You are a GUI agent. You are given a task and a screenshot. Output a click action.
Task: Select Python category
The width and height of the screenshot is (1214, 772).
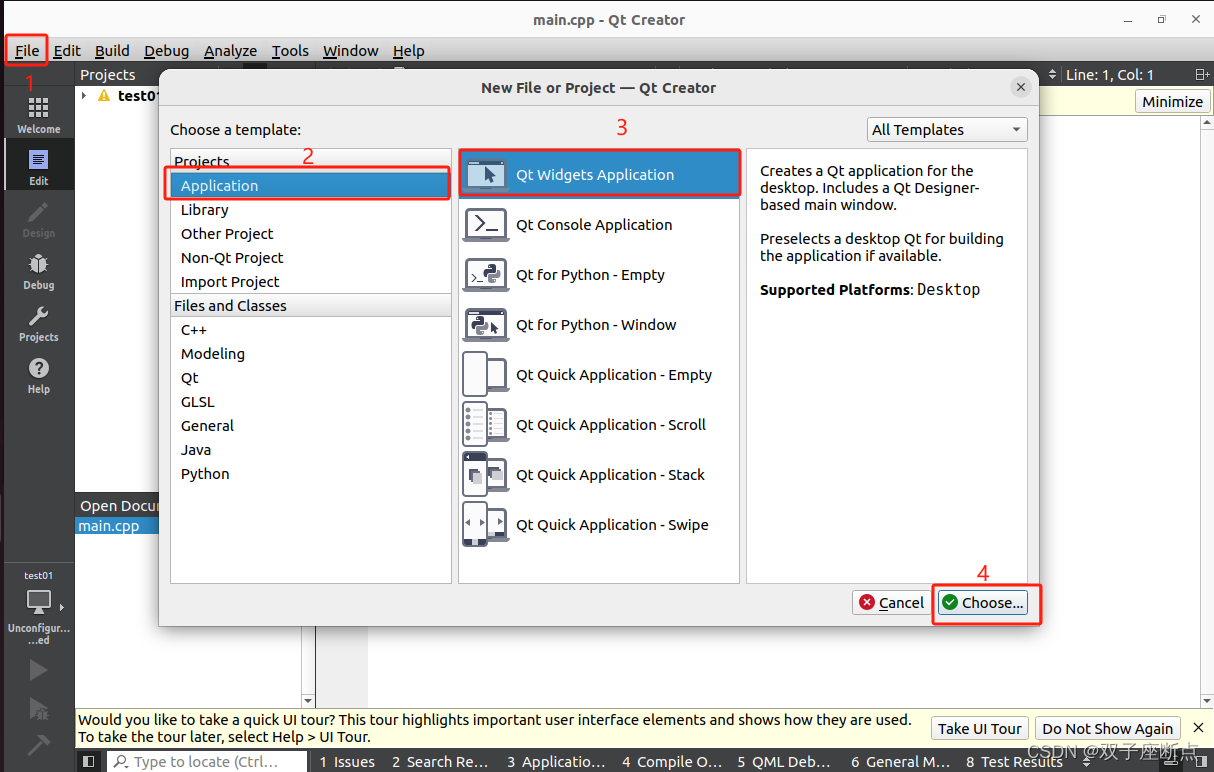point(311,473)
